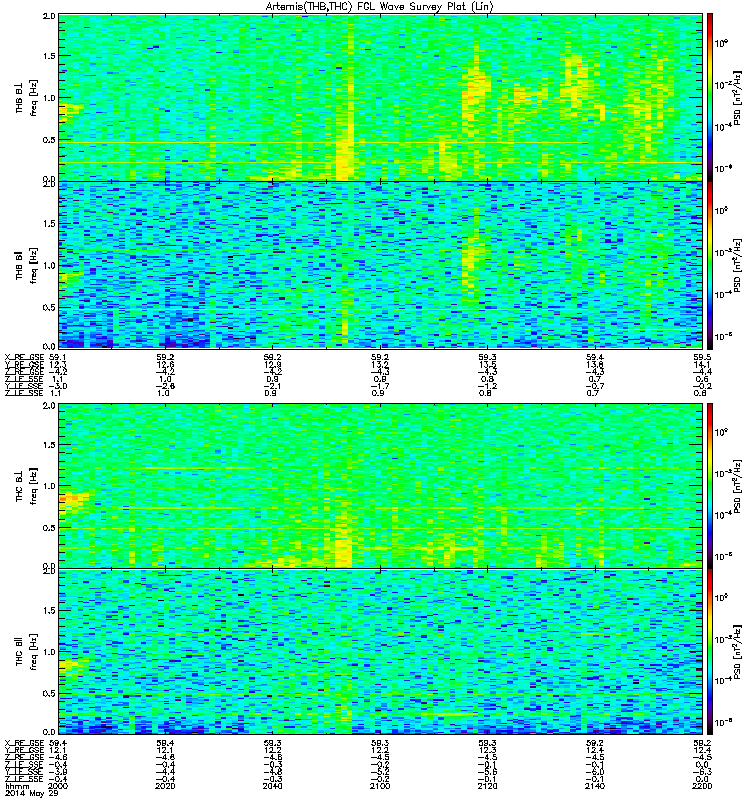Click the THC B-perpendicular panel color bar
This screenshot has width=750, height=800.
pyautogui.click(x=710, y=486)
